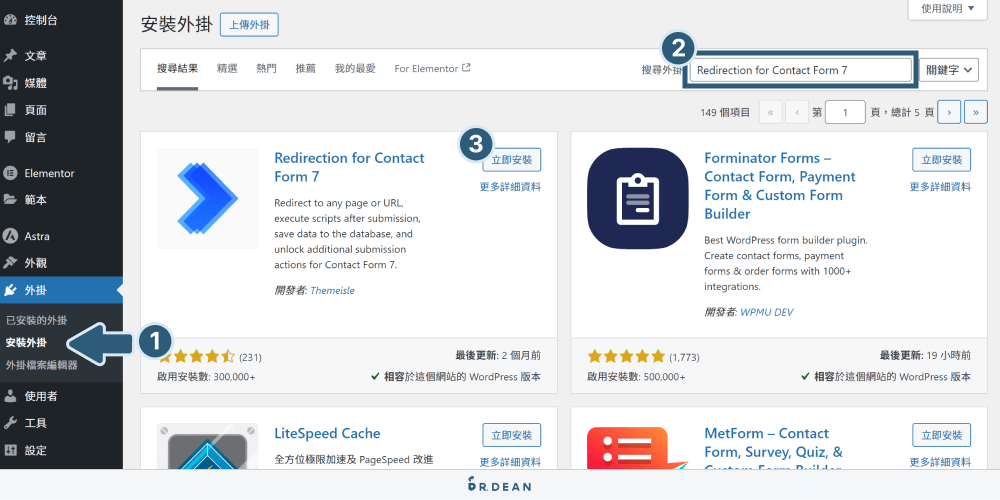Screen dimensions: 1000x500
Task: Click the Elementor sidebar icon
Action: click(x=10, y=173)
